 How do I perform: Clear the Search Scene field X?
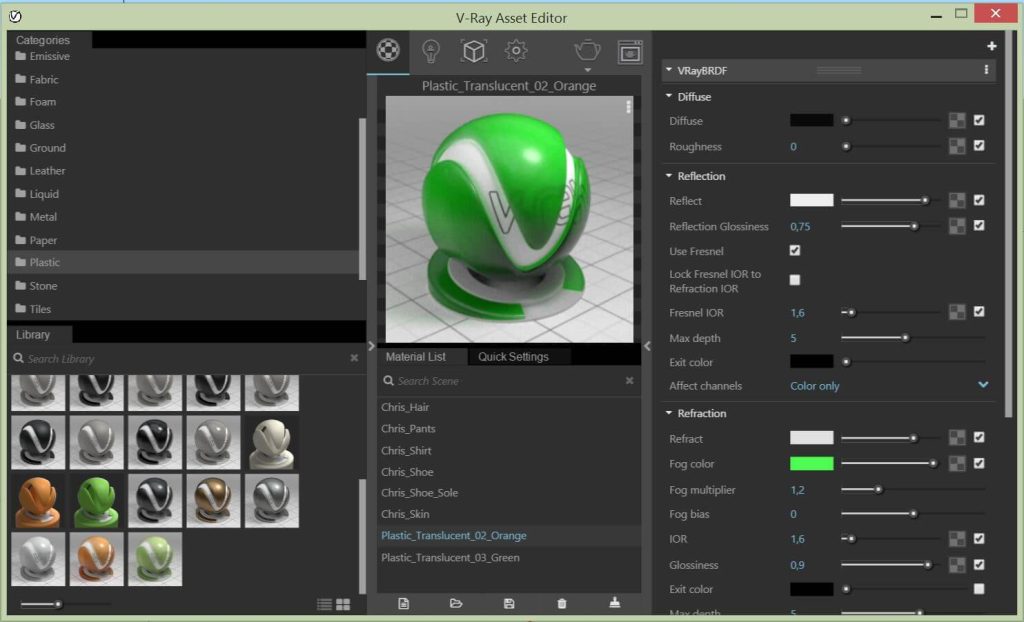tap(629, 380)
